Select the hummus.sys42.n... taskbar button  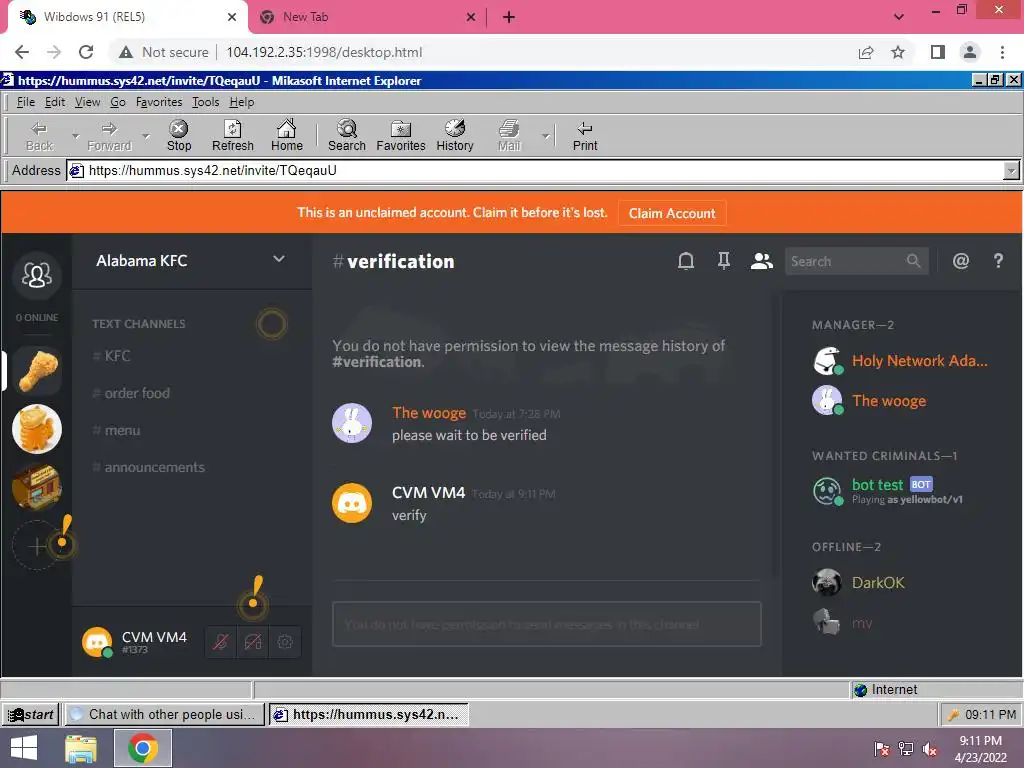pyautogui.click(x=368, y=714)
